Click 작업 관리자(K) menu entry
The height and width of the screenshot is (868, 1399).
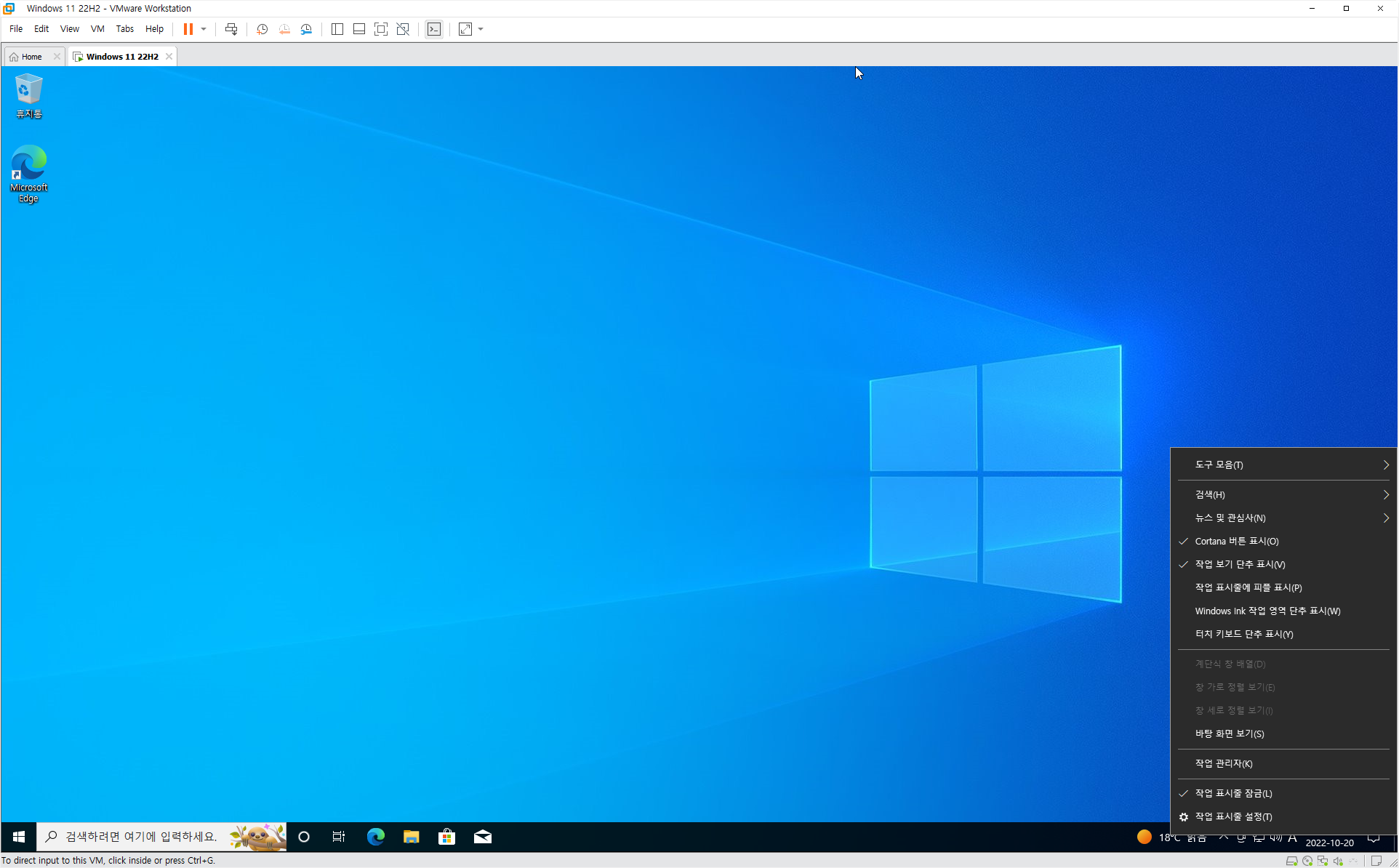(1223, 763)
